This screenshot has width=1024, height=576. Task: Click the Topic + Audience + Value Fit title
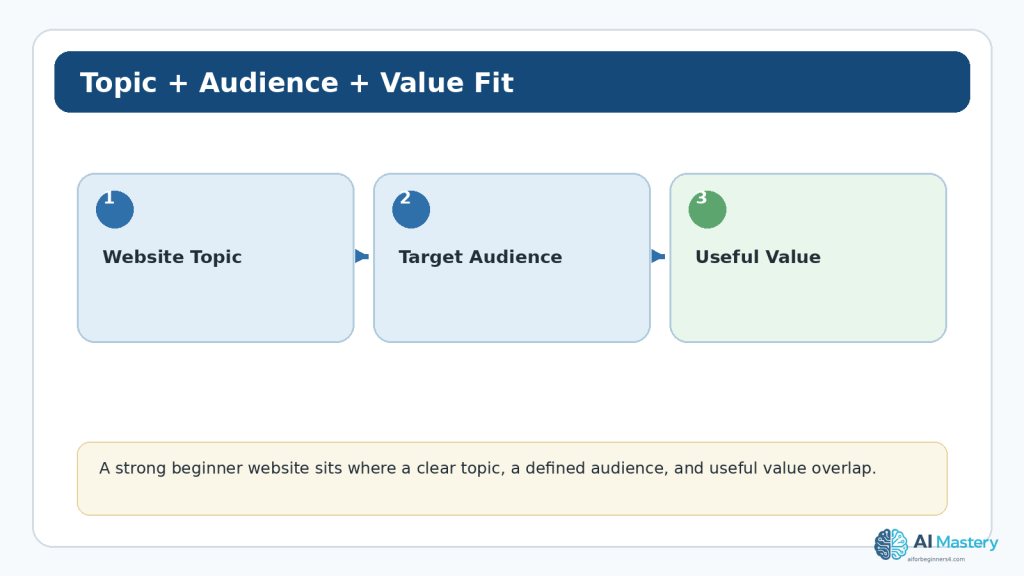(x=296, y=83)
